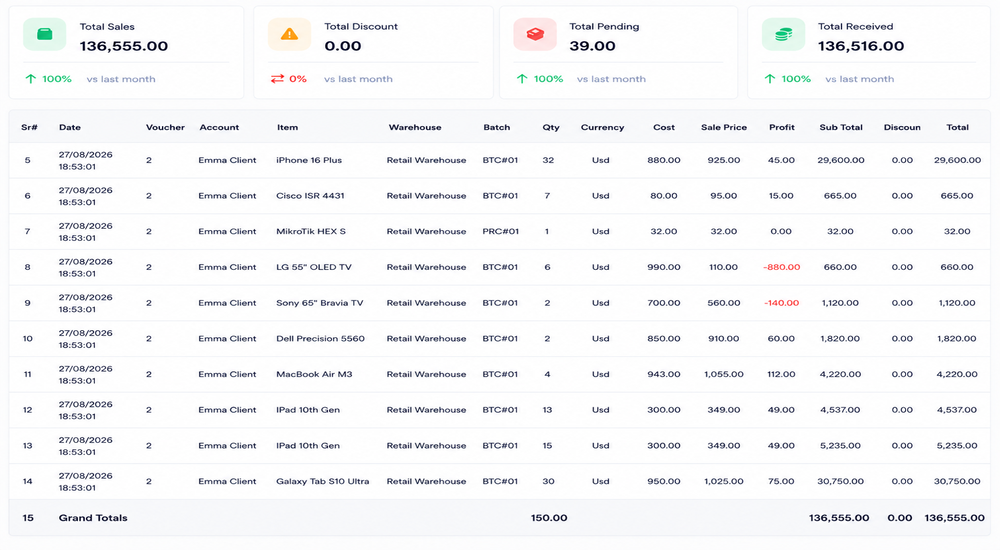Click the green up arrow under Total Pending
This screenshot has height=550, width=1000.
click(522, 79)
